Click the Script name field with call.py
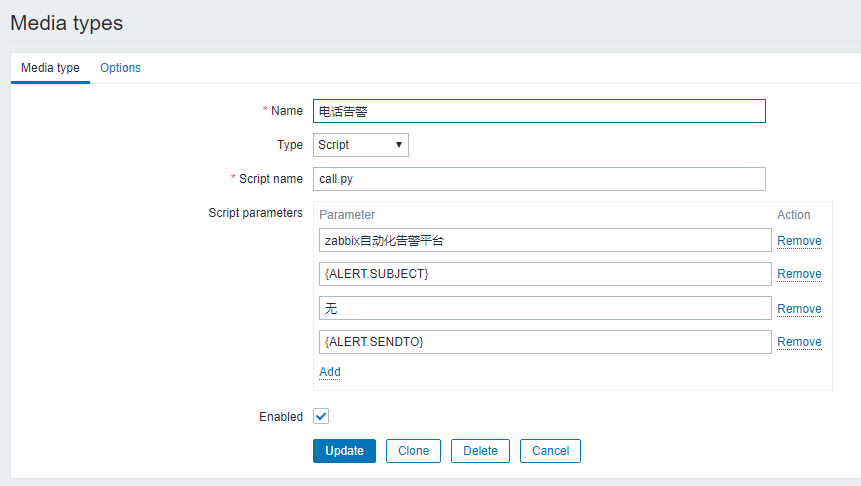This screenshot has width=861, height=486. [539, 179]
